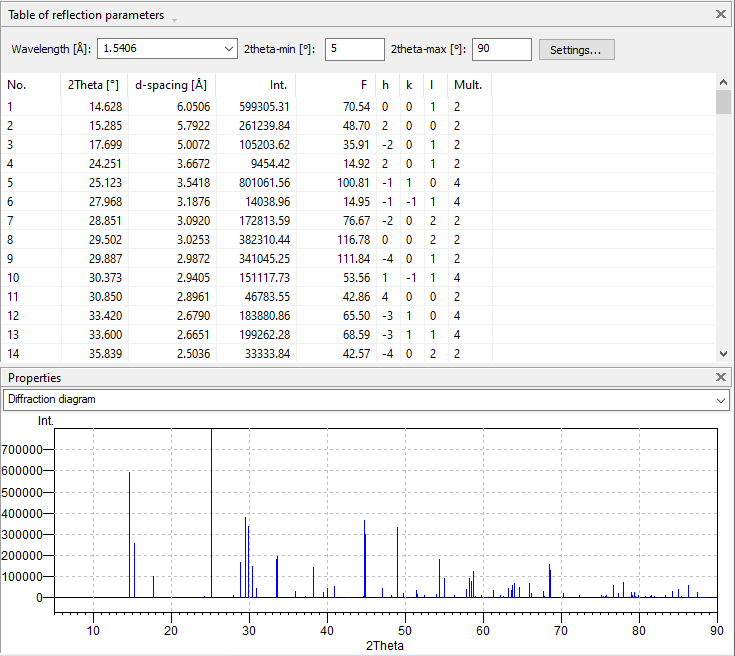Close the Table of reflection parameters panel
This screenshot has height=656, width=735.
pos(721,15)
